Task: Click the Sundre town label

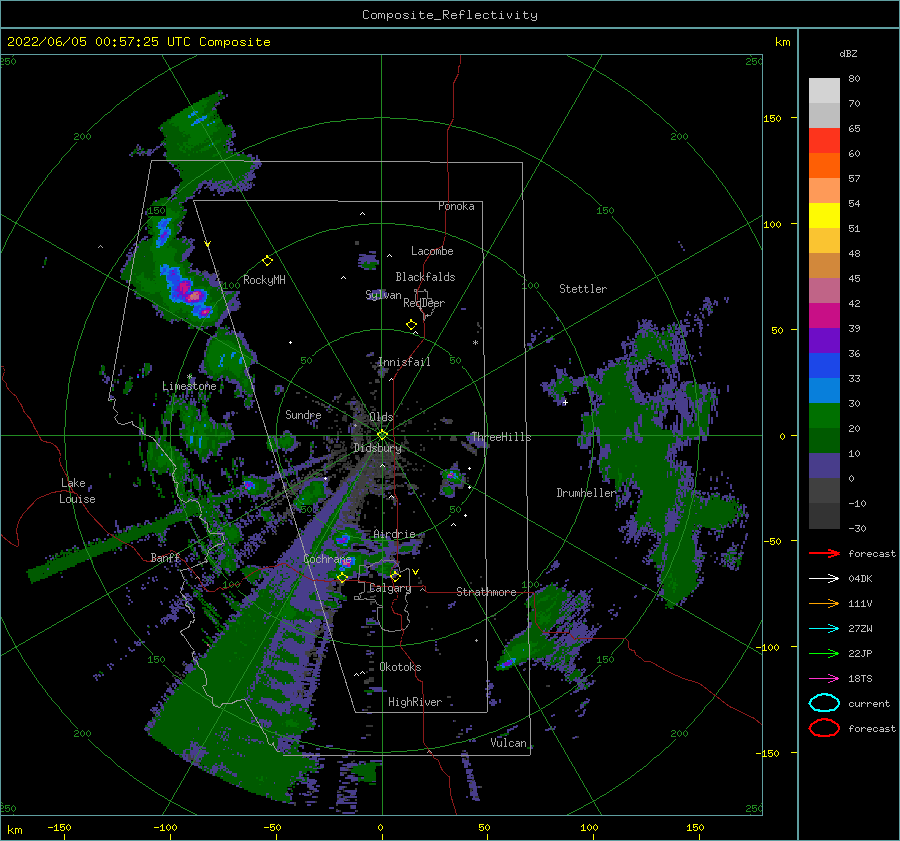Action: coord(303,415)
